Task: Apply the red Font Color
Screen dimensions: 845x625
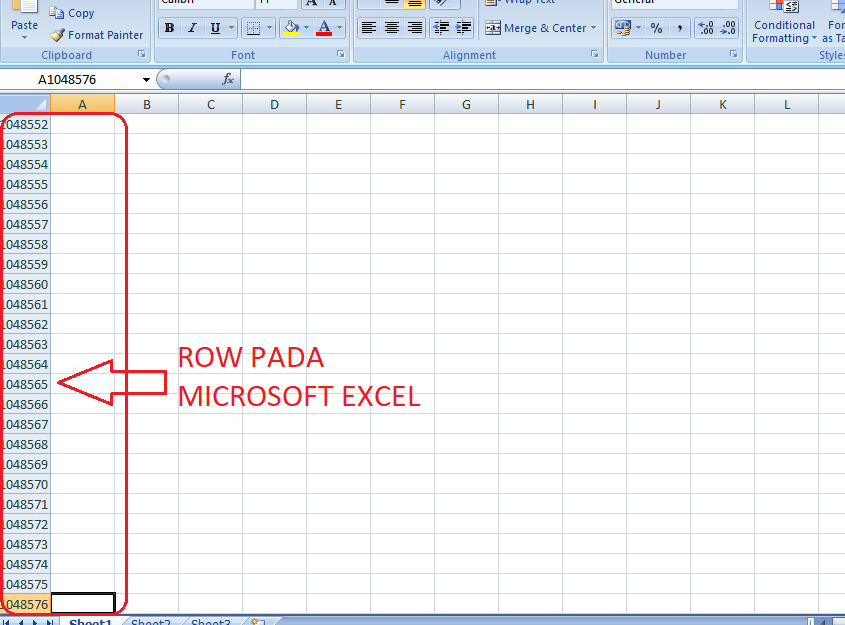Action: [324, 28]
